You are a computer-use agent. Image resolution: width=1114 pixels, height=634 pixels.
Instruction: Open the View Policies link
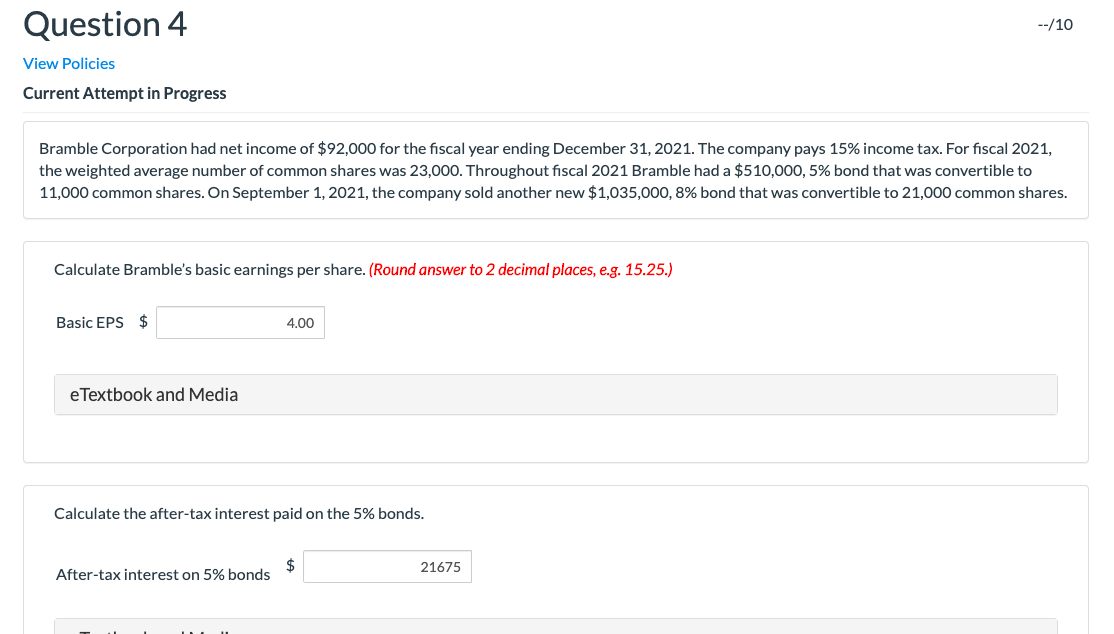click(x=68, y=63)
